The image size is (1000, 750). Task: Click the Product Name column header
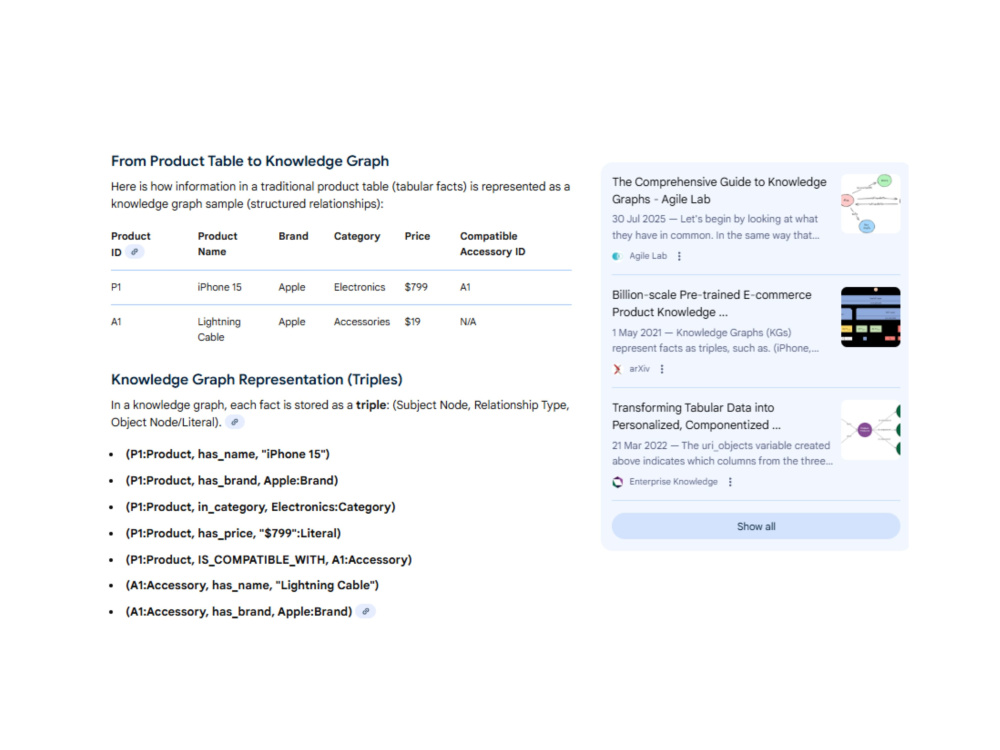coord(217,244)
